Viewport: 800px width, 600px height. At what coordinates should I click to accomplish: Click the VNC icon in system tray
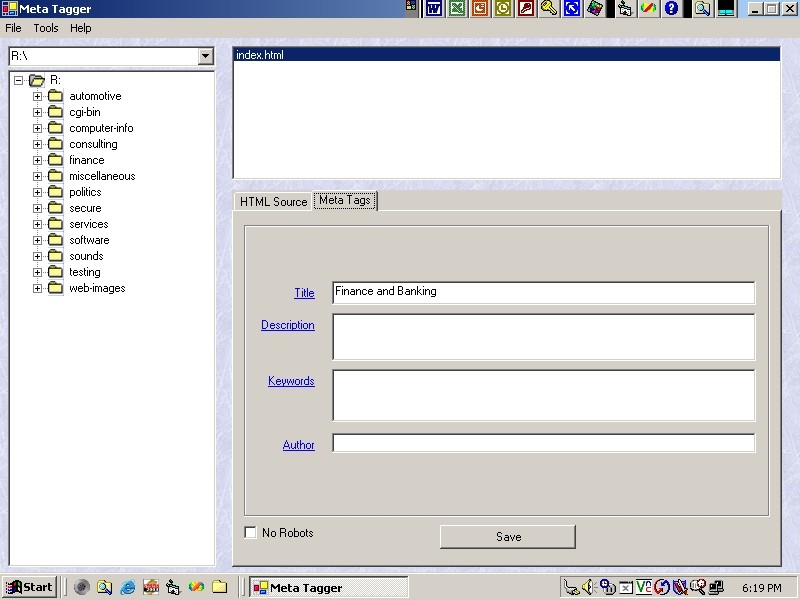click(x=644, y=587)
